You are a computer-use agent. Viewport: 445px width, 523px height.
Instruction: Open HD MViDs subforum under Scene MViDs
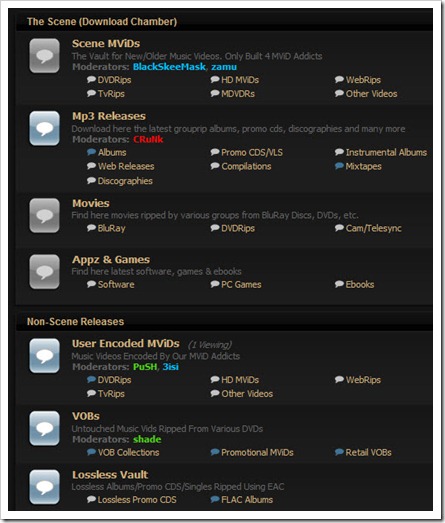[x=240, y=80]
